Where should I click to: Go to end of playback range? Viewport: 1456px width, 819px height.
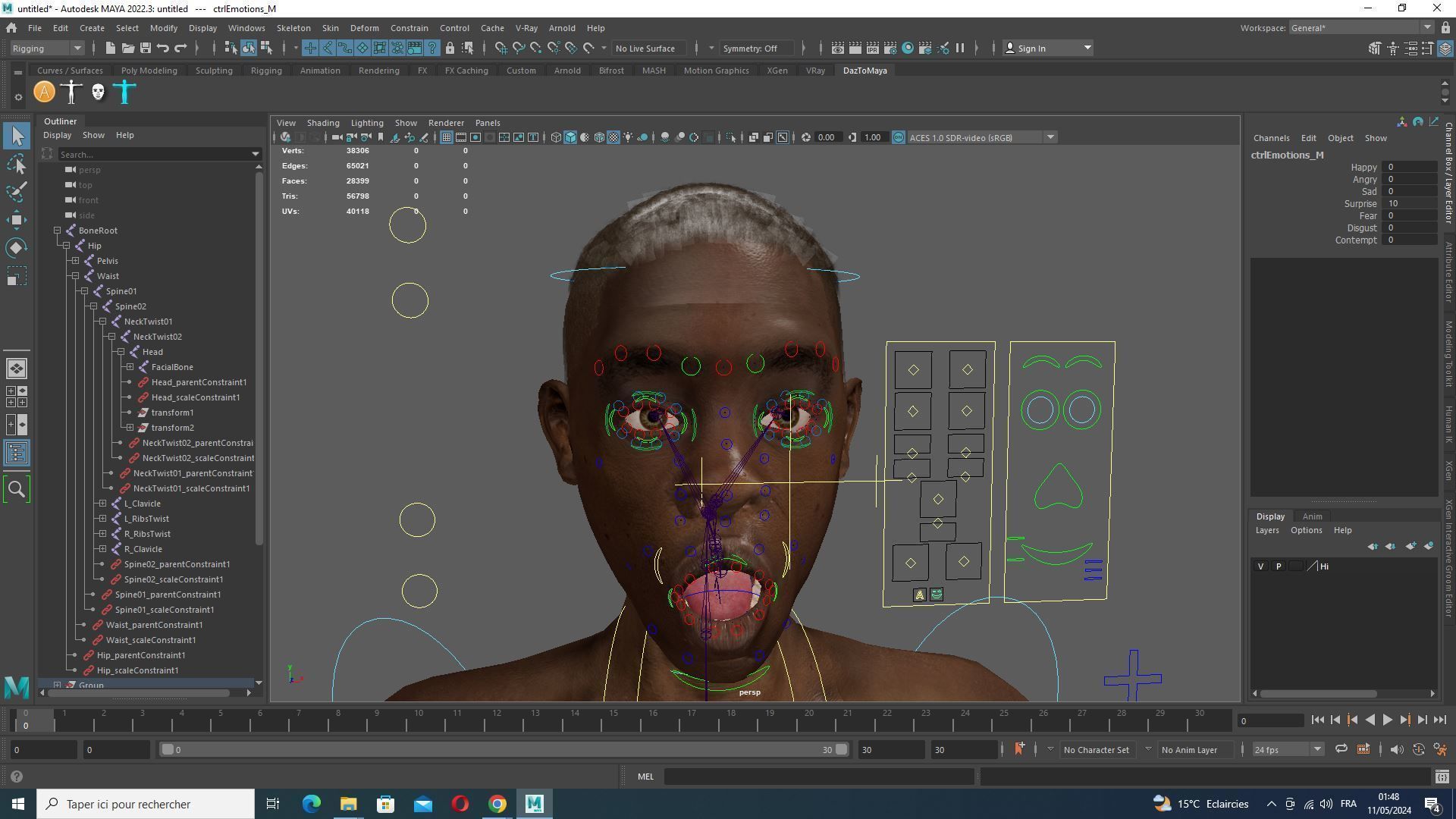point(1440,720)
